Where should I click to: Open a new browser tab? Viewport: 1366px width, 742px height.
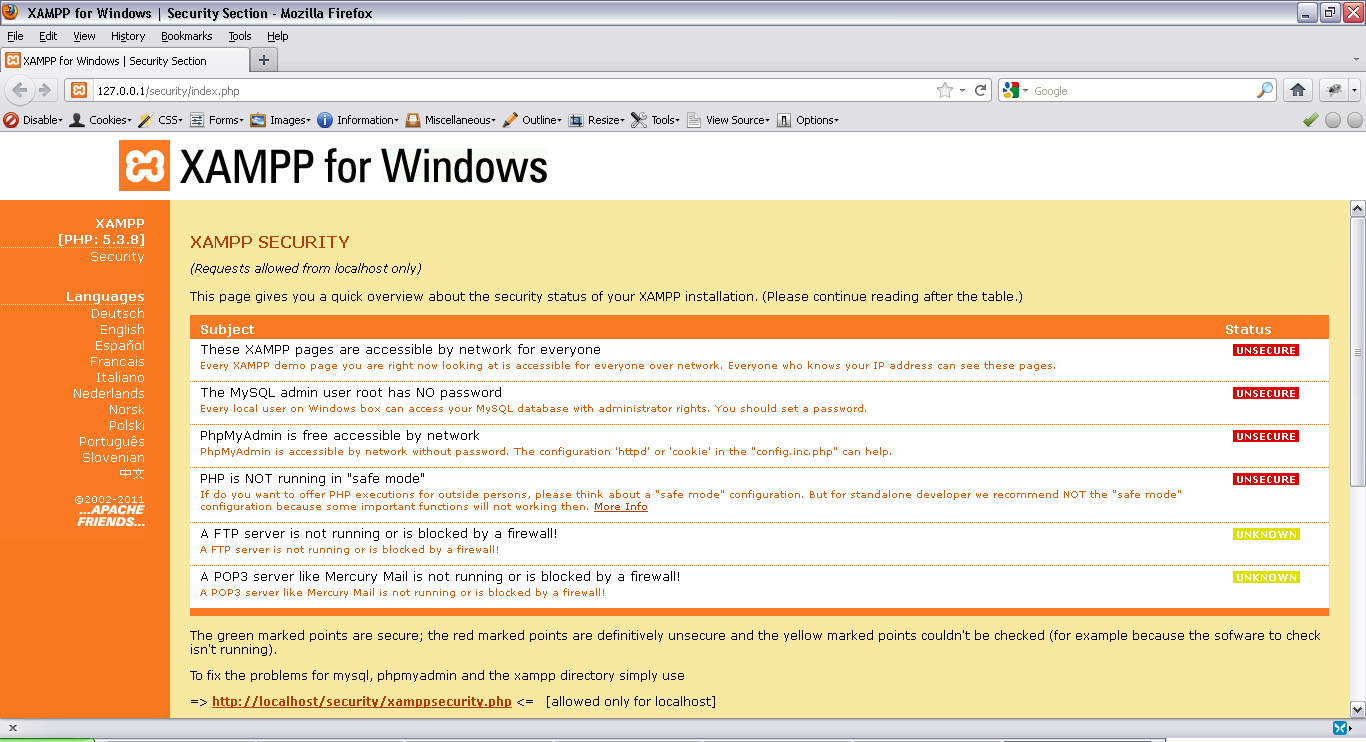pyautogui.click(x=262, y=58)
